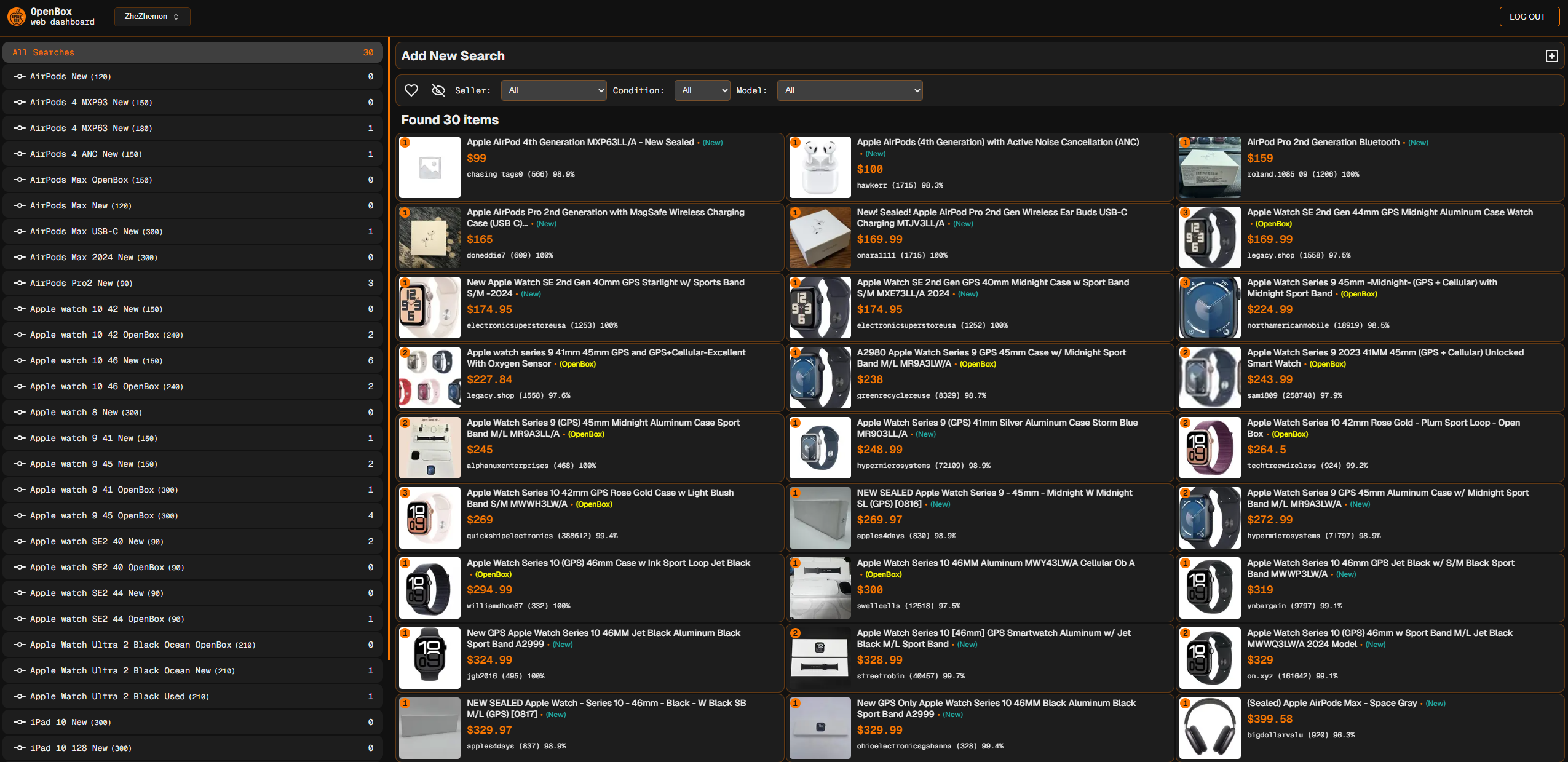Select the AirPods New (120) search

192,76
